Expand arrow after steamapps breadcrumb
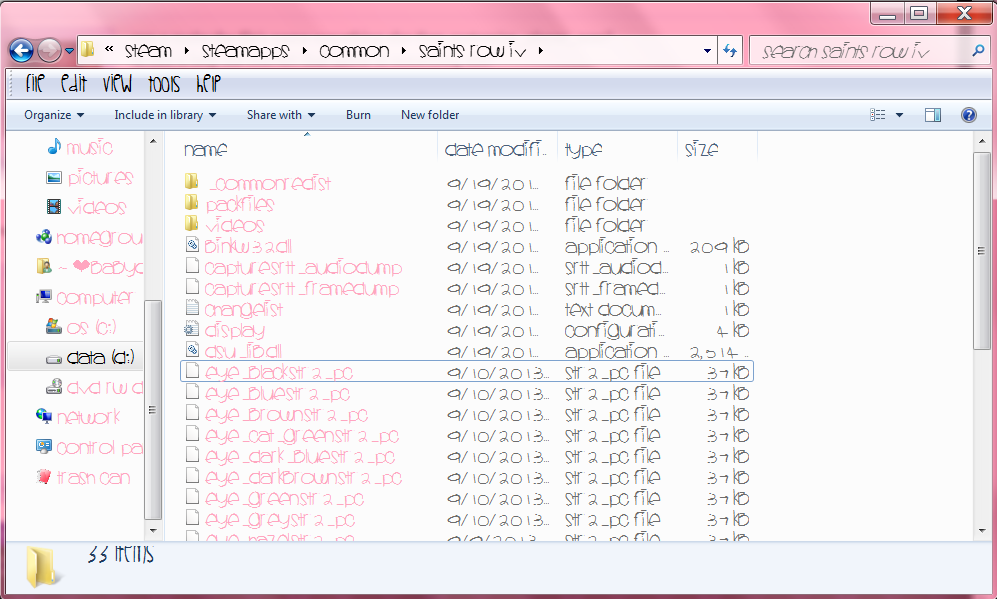This screenshot has height=599, width=997. click(x=305, y=51)
